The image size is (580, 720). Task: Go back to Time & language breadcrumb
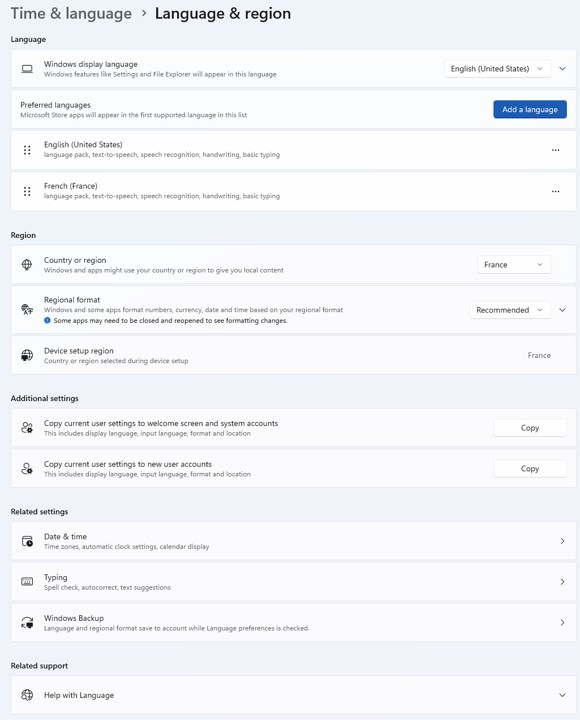[x=71, y=13]
